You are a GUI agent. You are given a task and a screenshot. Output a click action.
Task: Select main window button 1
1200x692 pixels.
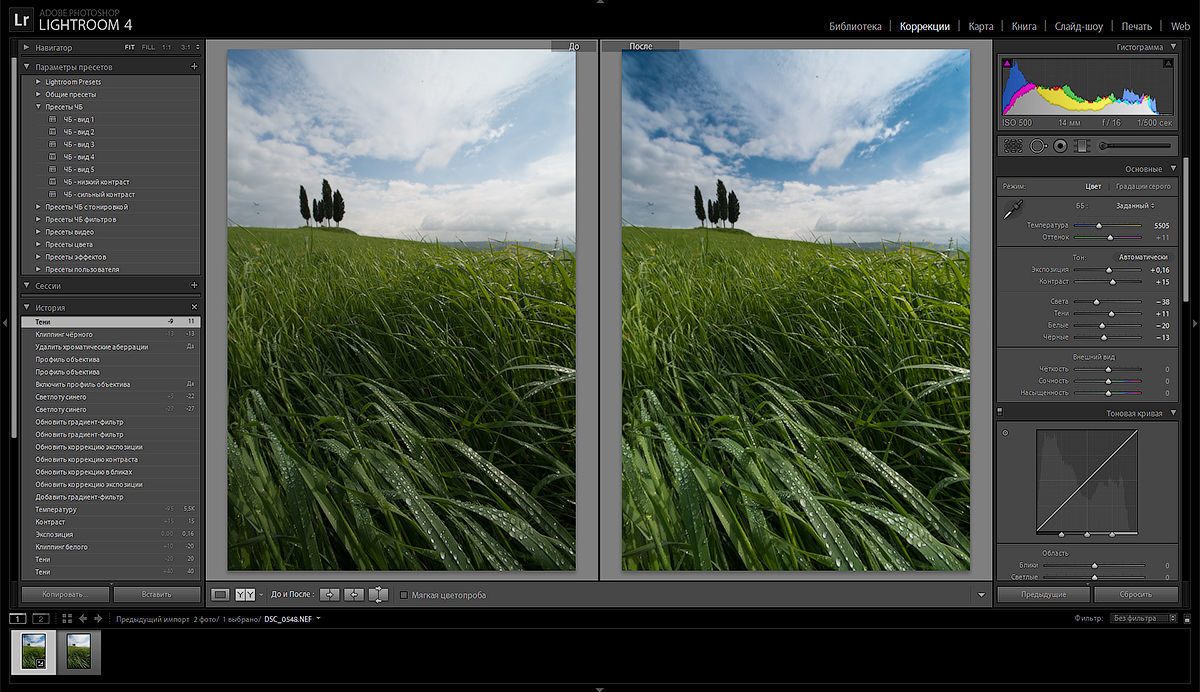point(18,618)
